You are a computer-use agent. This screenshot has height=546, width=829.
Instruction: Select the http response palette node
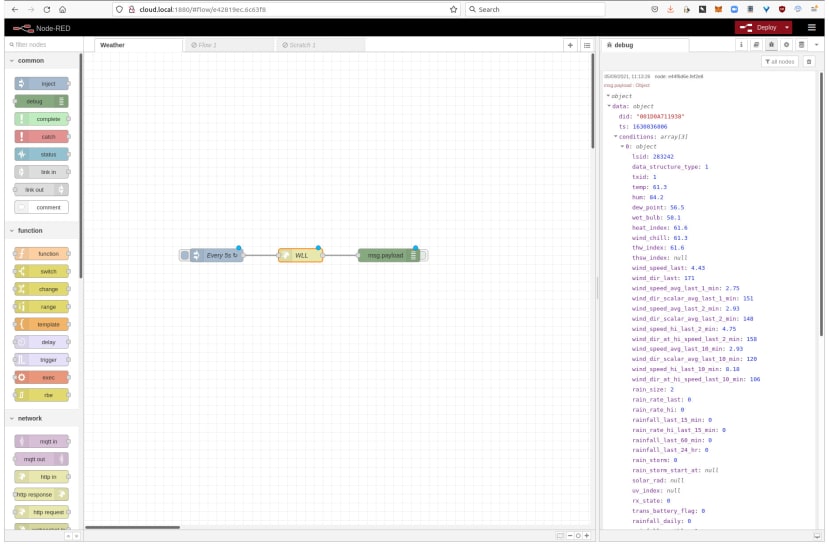point(42,494)
